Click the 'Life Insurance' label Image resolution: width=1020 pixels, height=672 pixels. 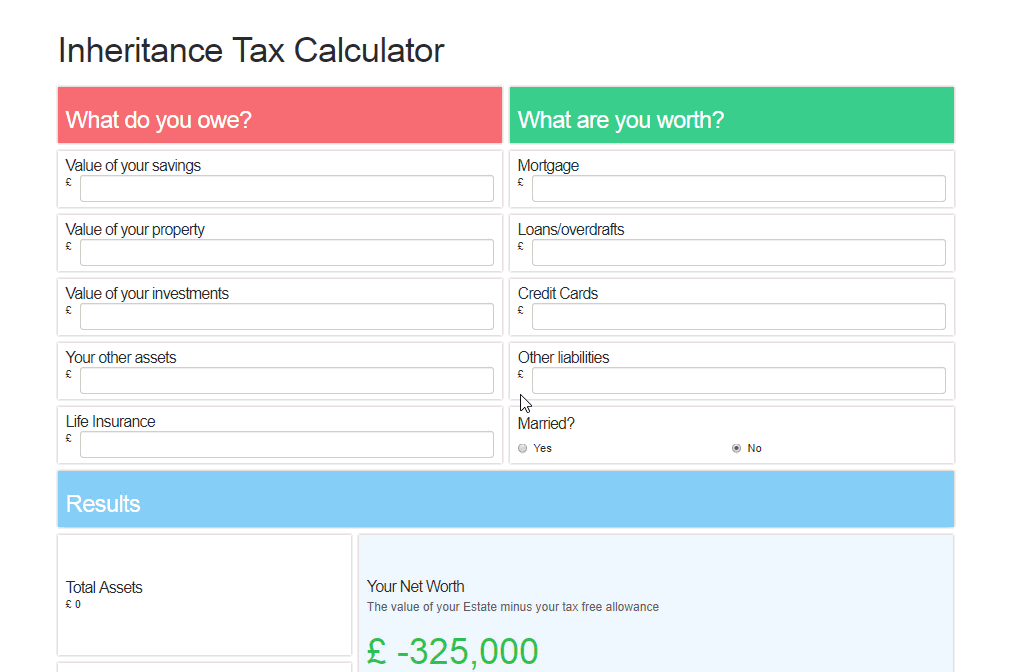point(111,422)
